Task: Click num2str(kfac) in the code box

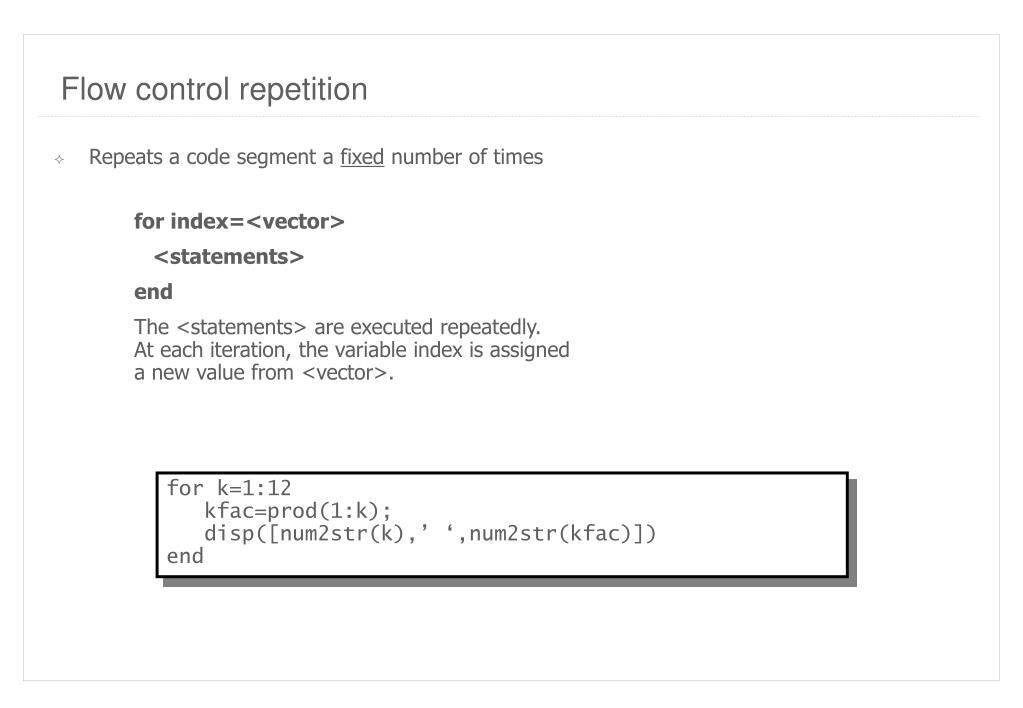Action: pyautogui.click(x=550, y=534)
